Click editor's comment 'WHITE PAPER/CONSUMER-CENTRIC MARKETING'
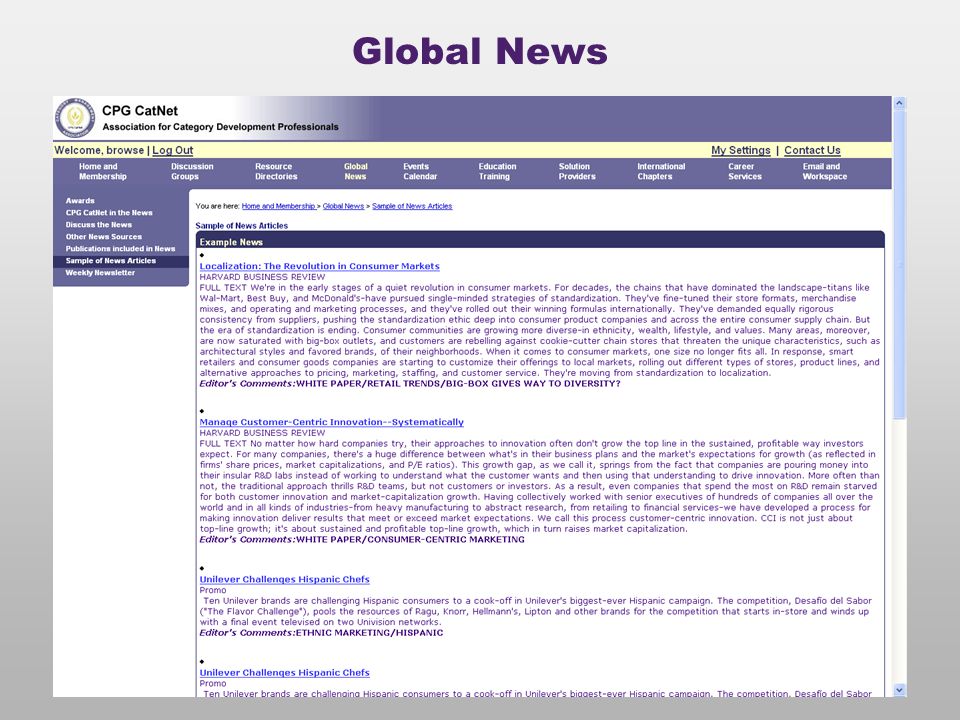Screen dimensions: 960x720 point(410,539)
